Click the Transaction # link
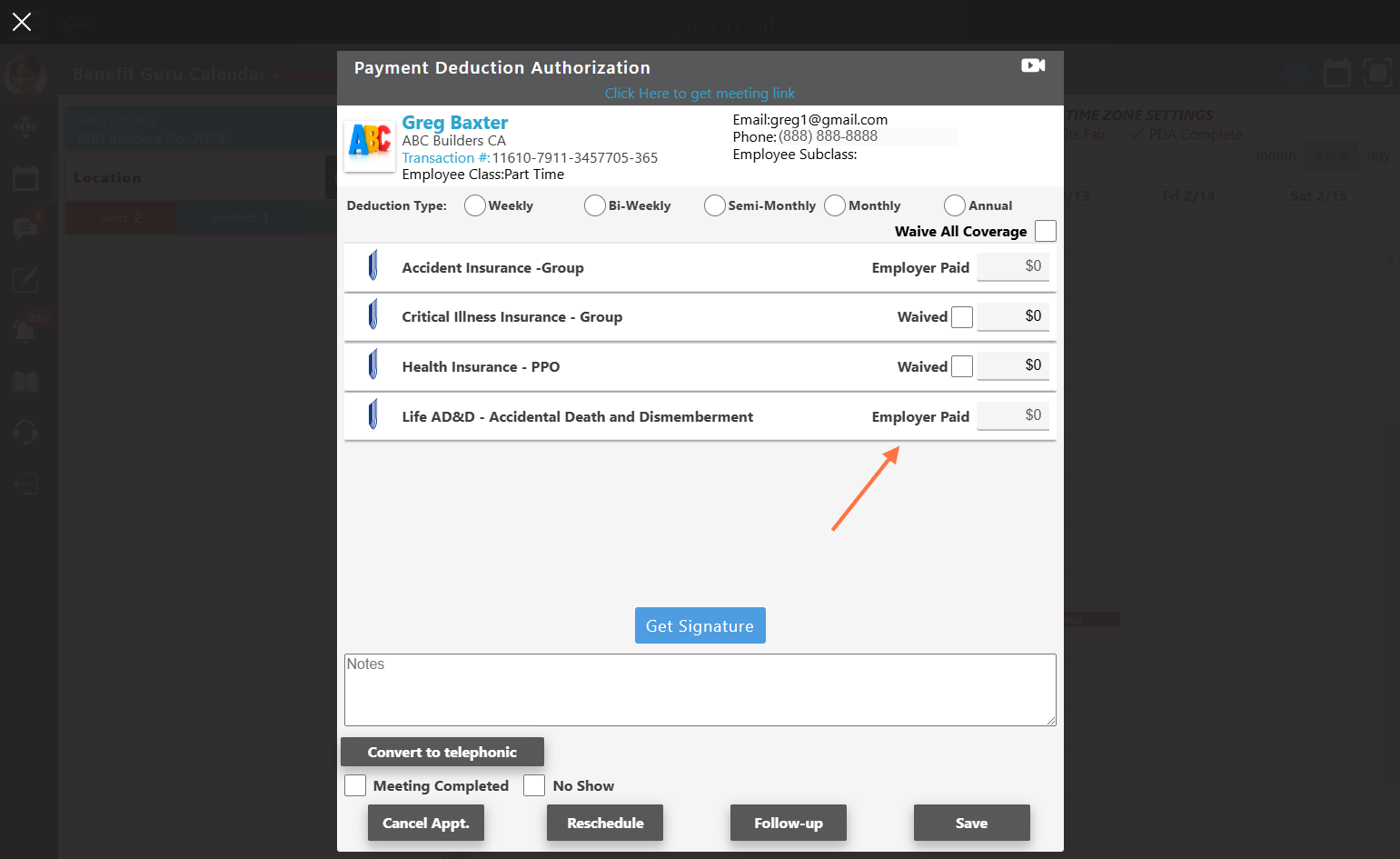Viewport: 1400px width, 859px height. [446, 157]
